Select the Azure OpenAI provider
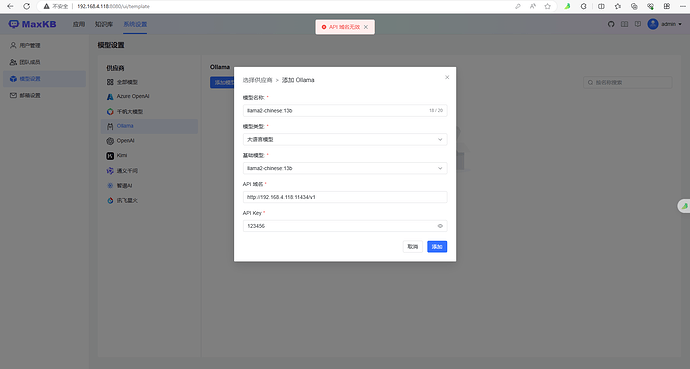The image size is (690, 369). coord(149,96)
